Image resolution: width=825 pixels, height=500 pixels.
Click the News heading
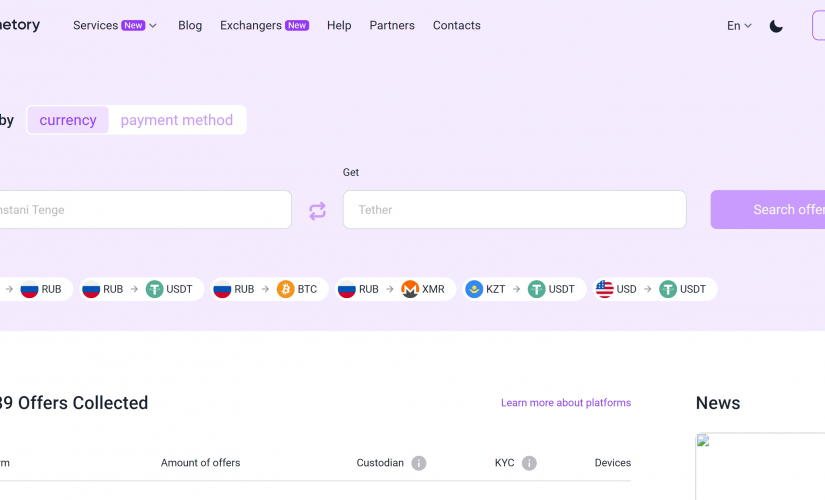(718, 403)
